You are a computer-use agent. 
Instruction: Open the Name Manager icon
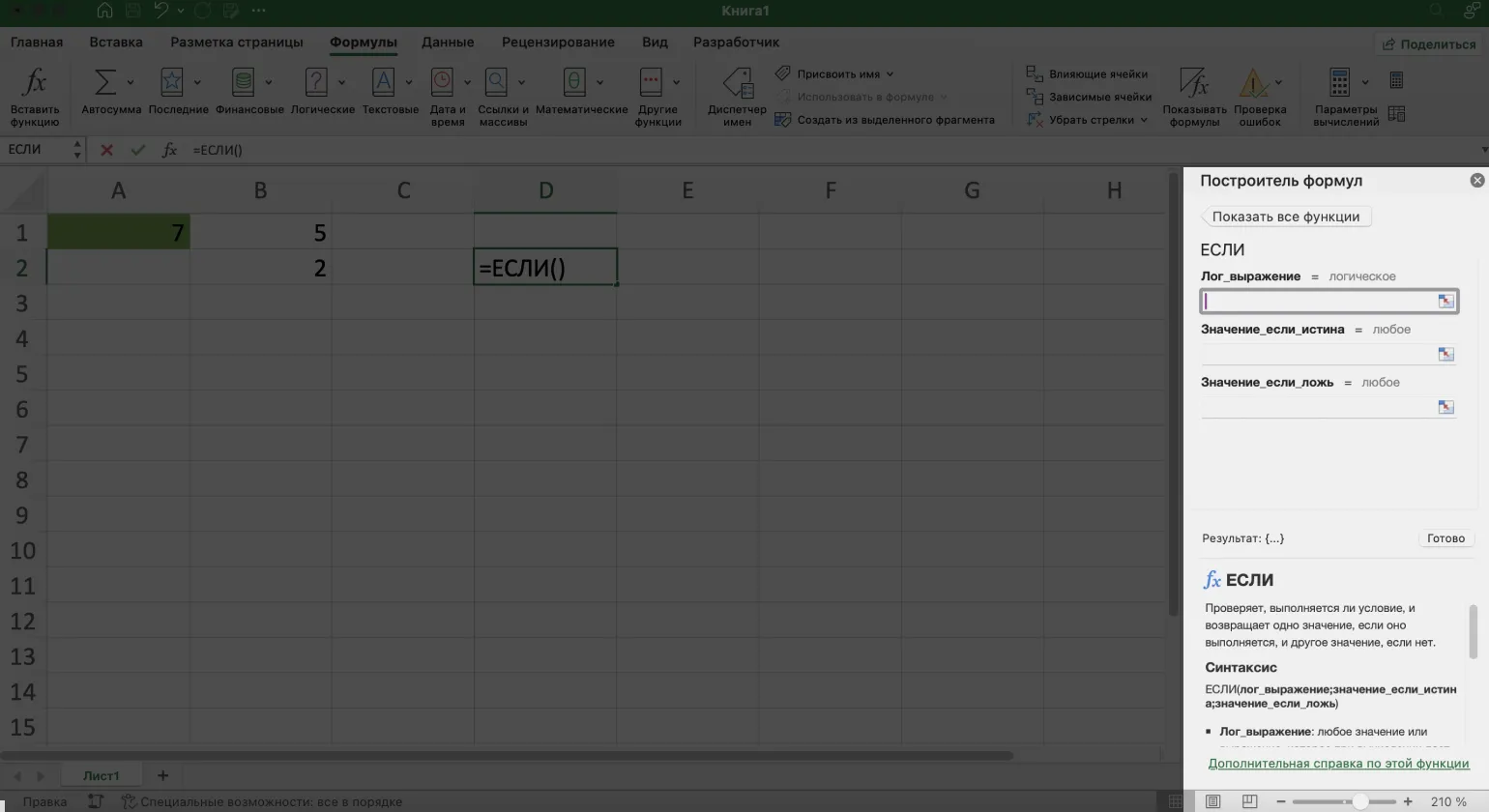point(737,83)
